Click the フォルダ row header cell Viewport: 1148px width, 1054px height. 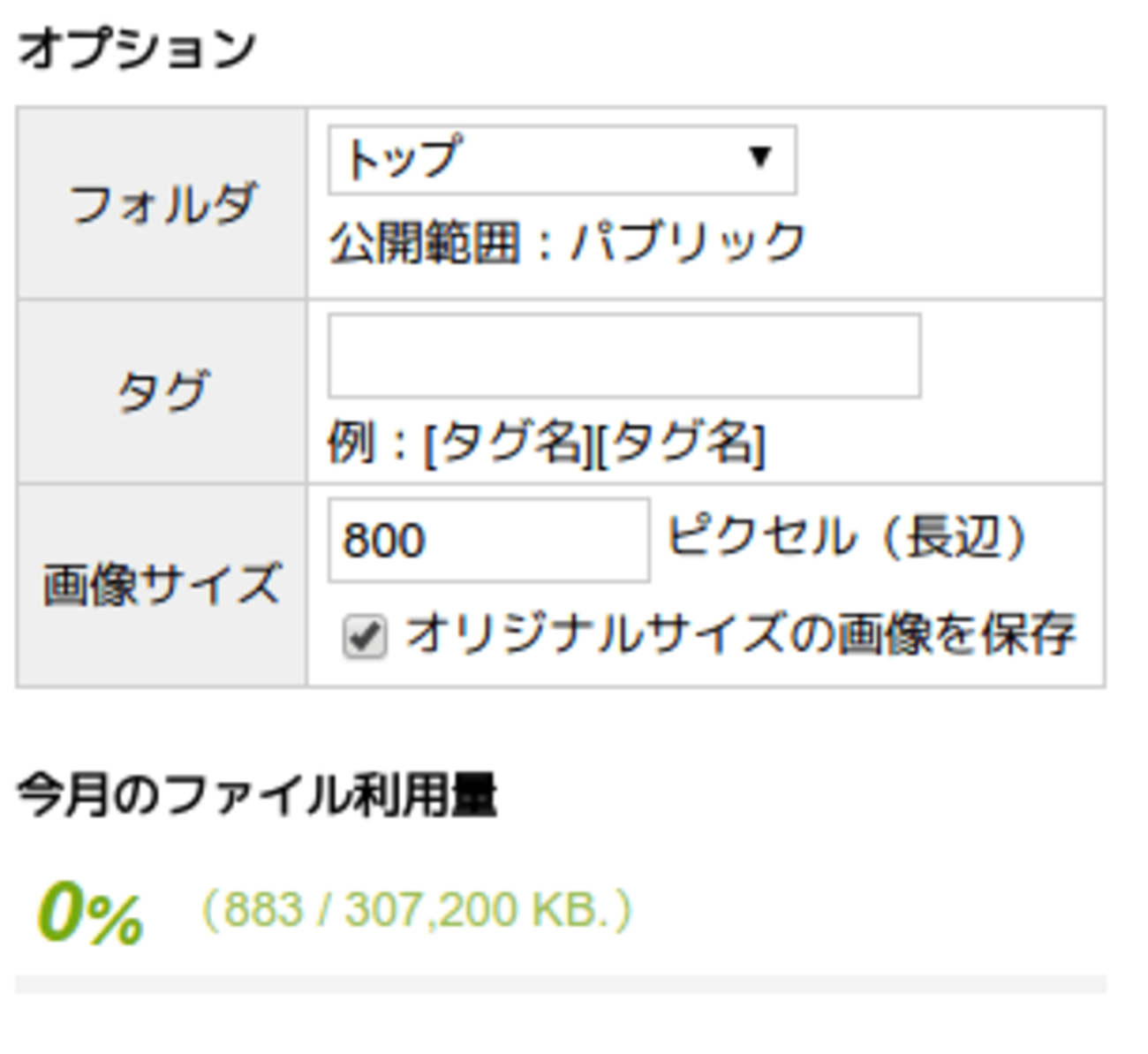(x=162, y=204)
